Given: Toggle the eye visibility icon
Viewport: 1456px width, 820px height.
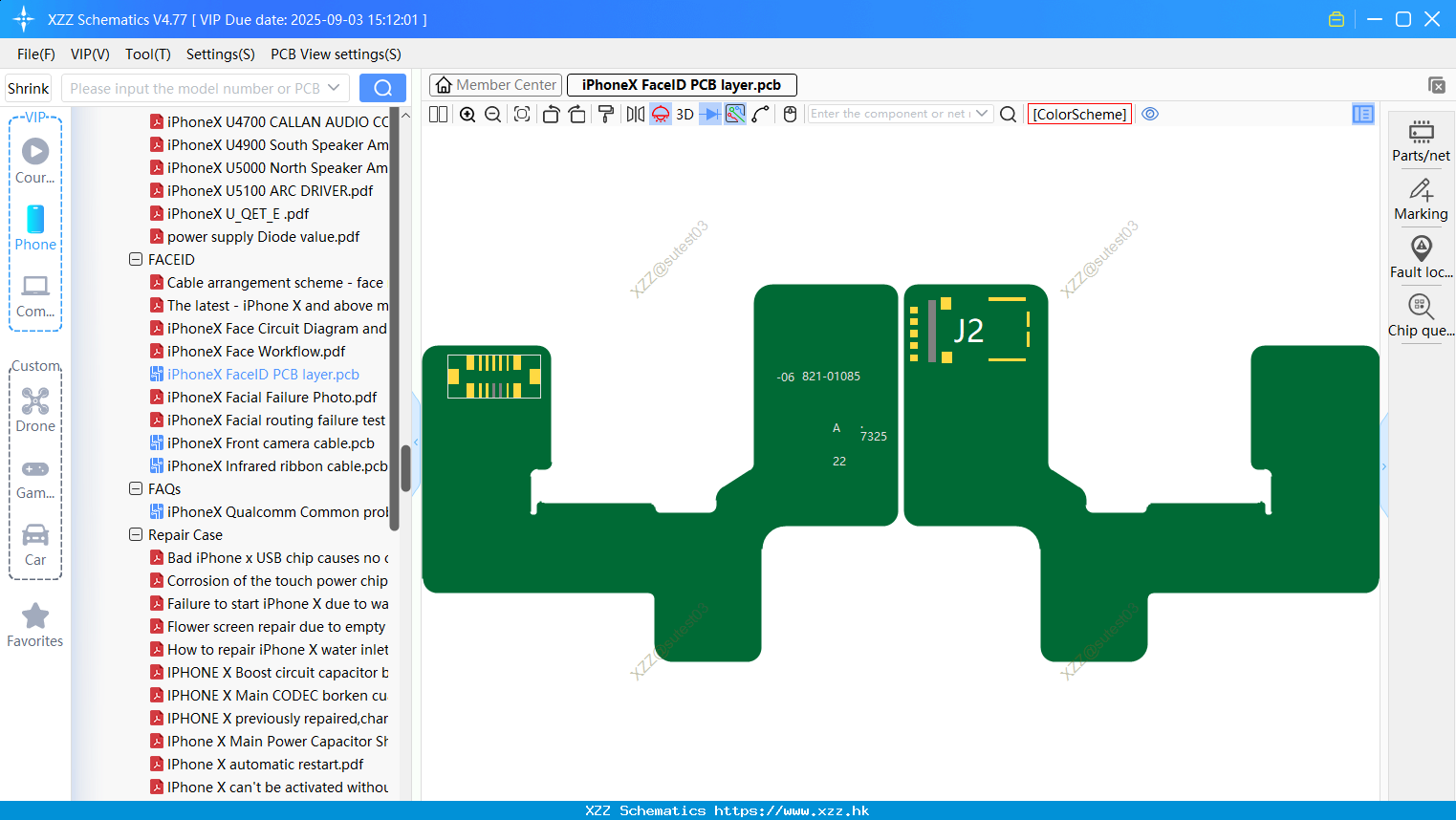Looking at the screenshot, I should (1150, 114).
